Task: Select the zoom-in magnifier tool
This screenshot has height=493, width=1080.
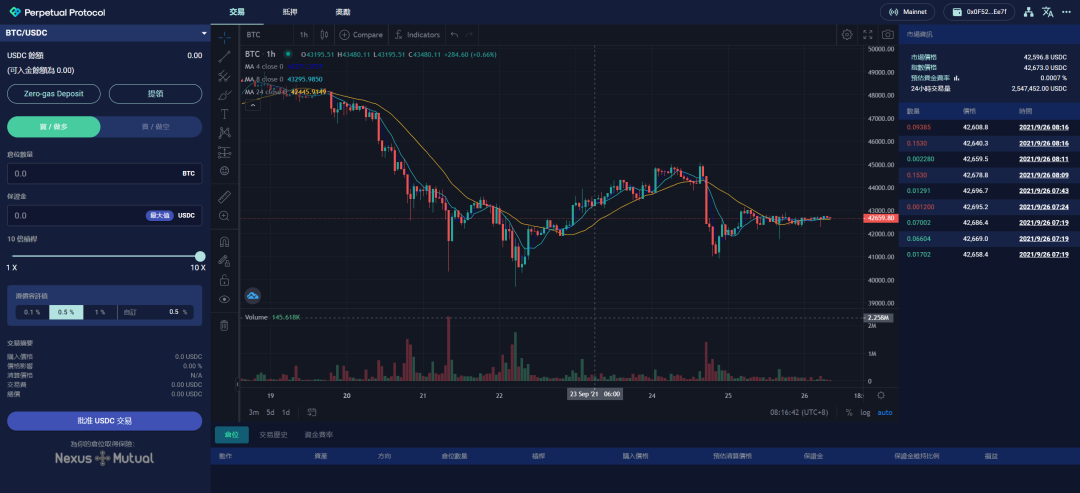Action: (x=224, y=216)
